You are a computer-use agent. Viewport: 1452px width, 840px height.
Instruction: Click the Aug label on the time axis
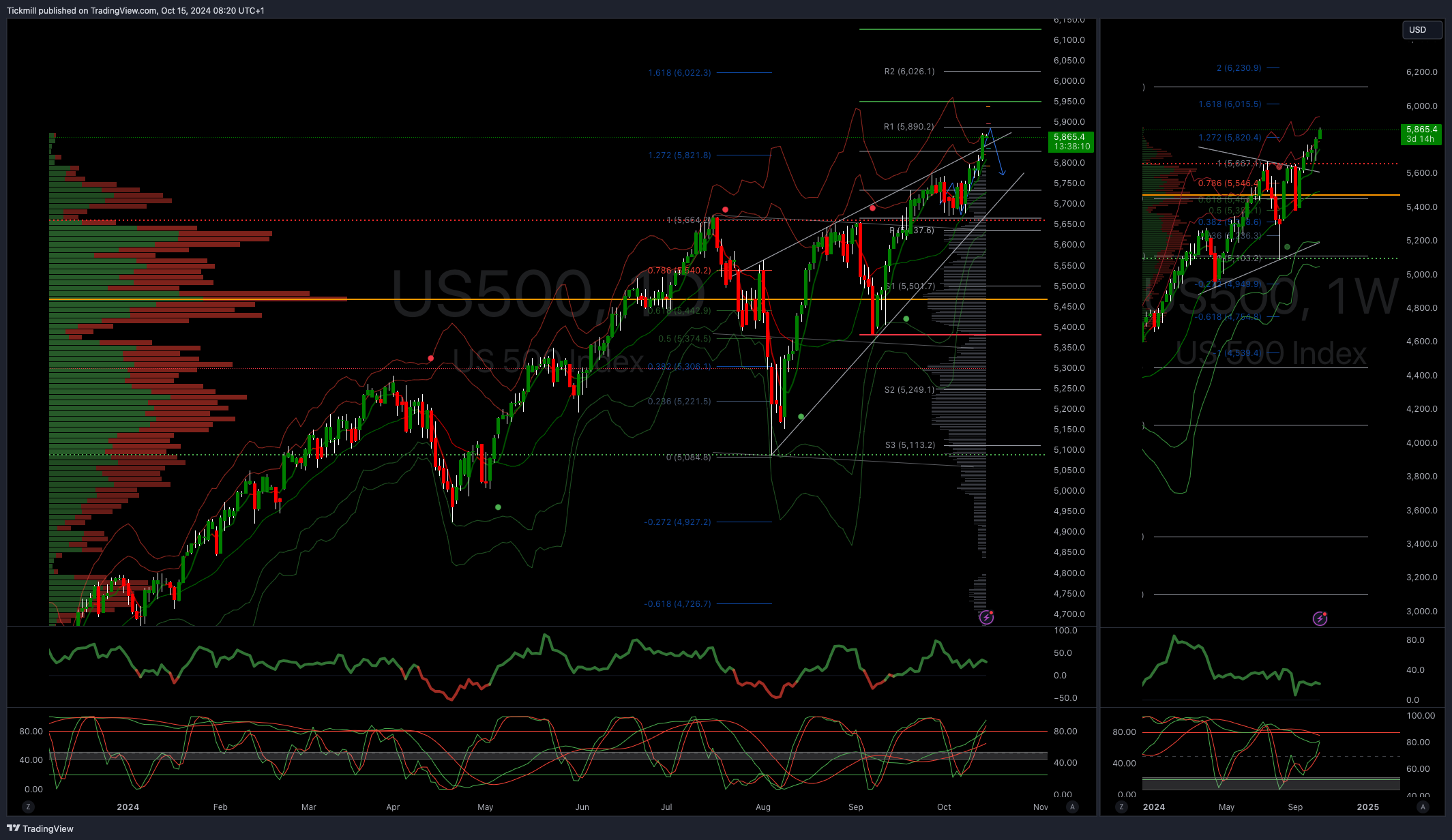pos(763,807)
